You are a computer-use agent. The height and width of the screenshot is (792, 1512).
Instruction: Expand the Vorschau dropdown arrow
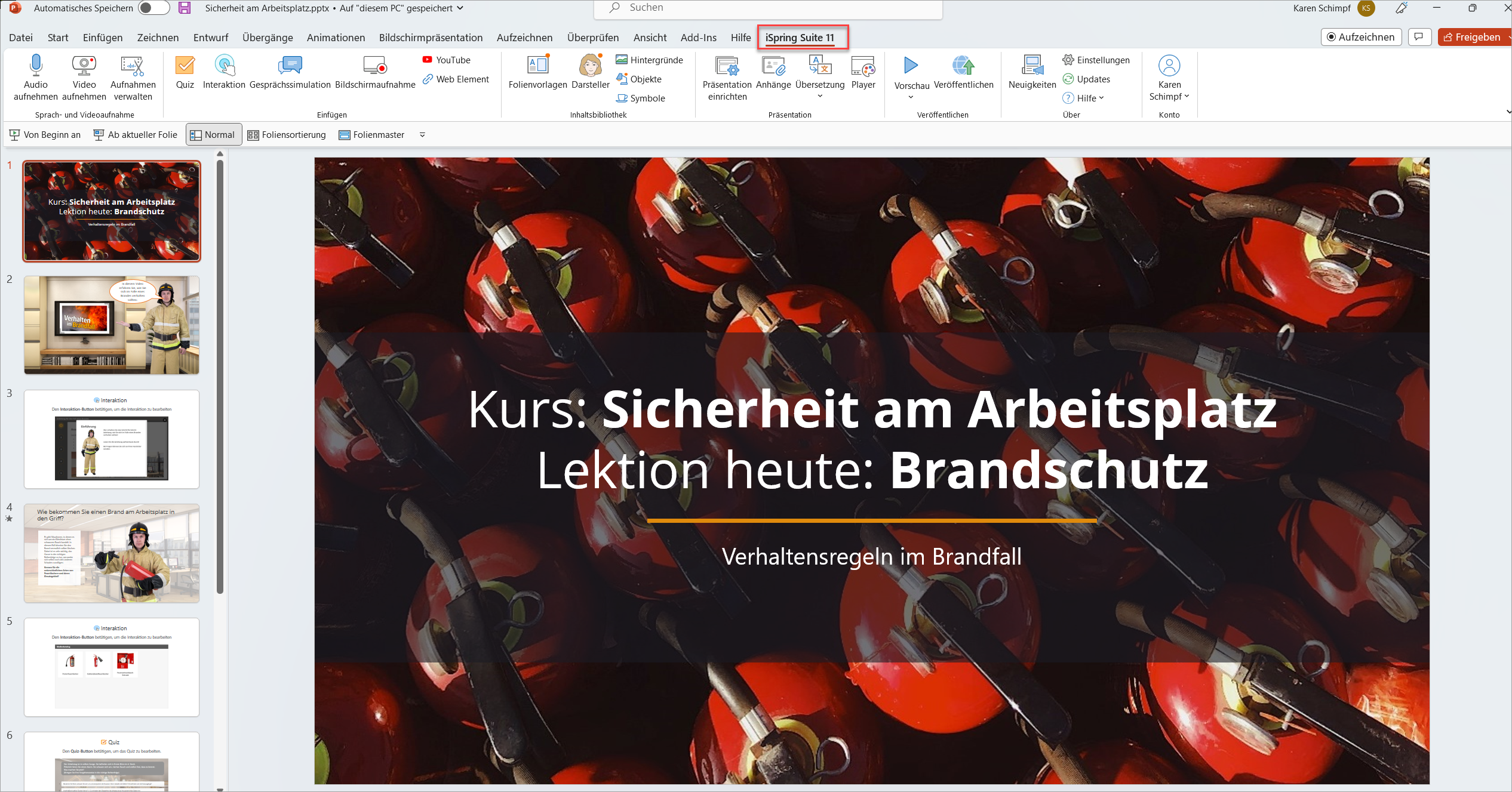tap(911, 97)
